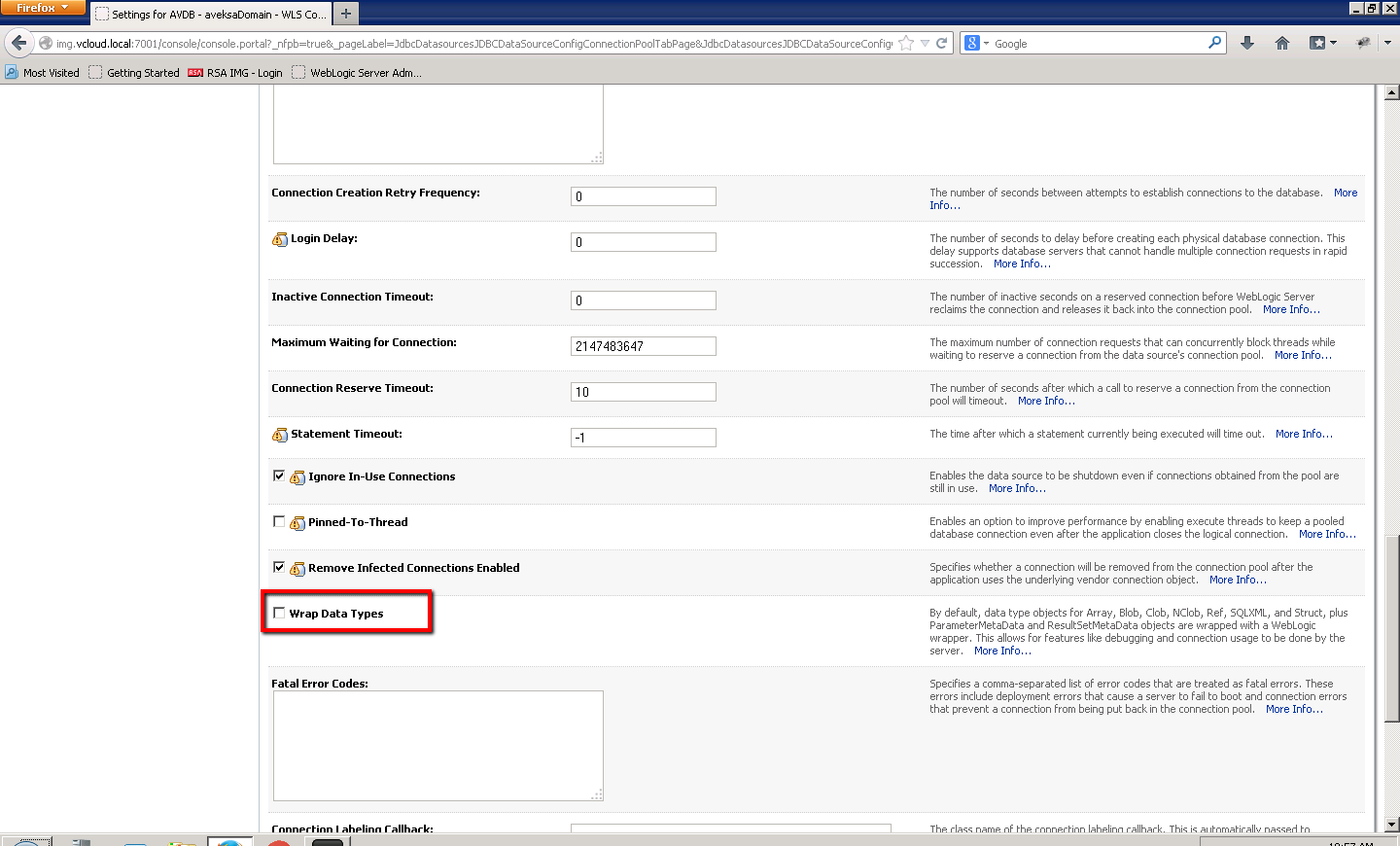Click the browser back arrow button

click(x=19, y=43)
